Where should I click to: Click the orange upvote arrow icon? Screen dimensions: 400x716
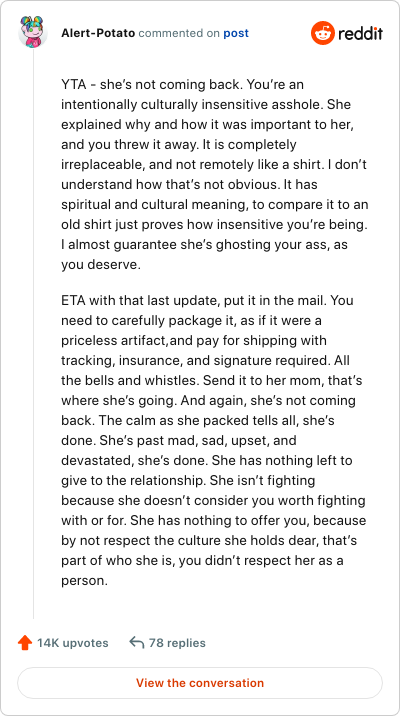(x=24, y=643)
